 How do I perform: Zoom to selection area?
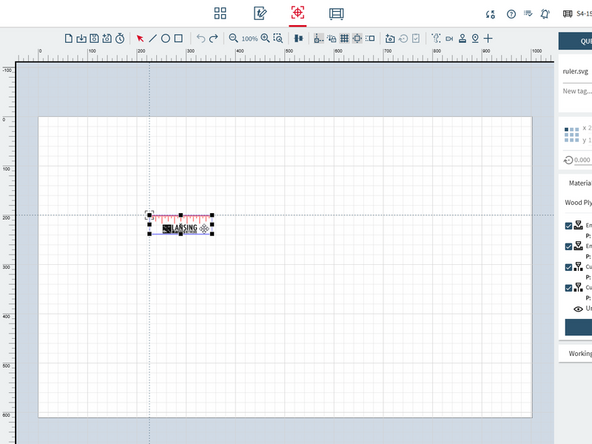(x=278, y=38)
